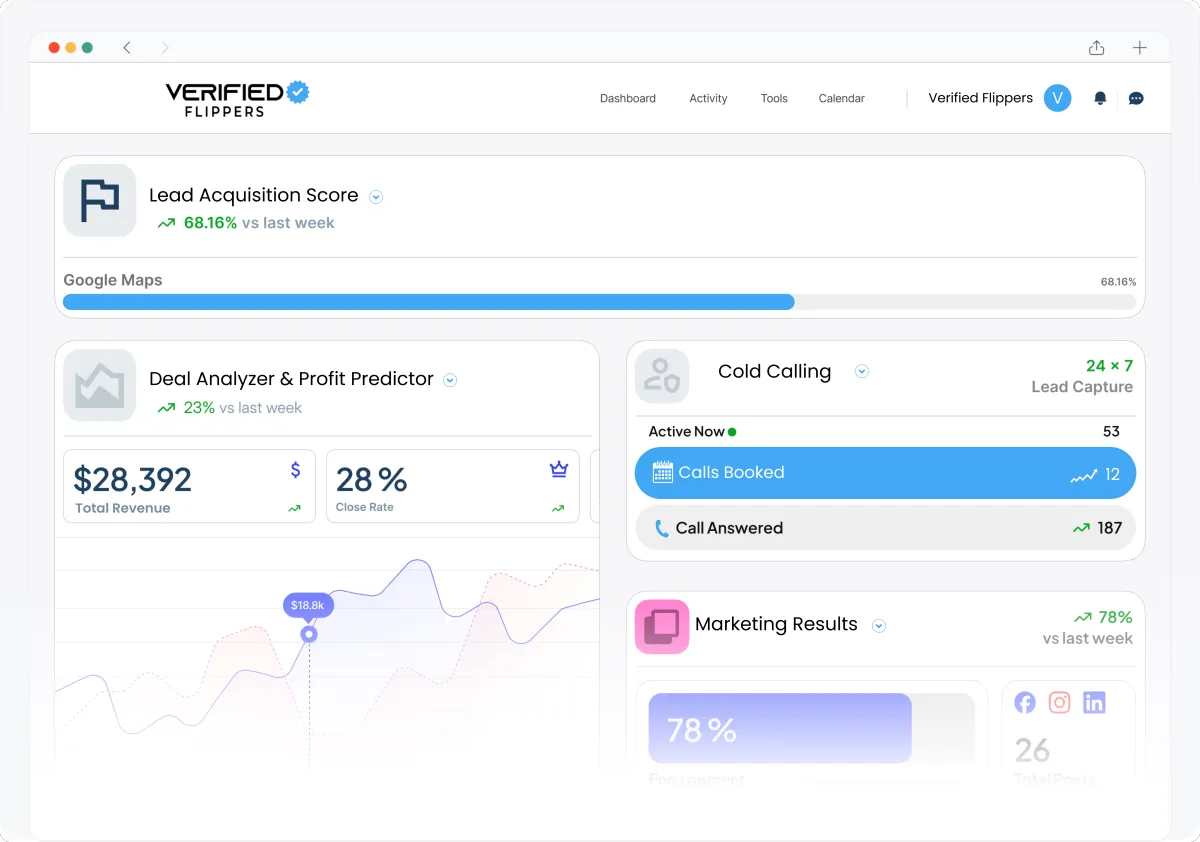Click the green active status dot
This screenshot has height=842, width=1200.
(732, 432)
